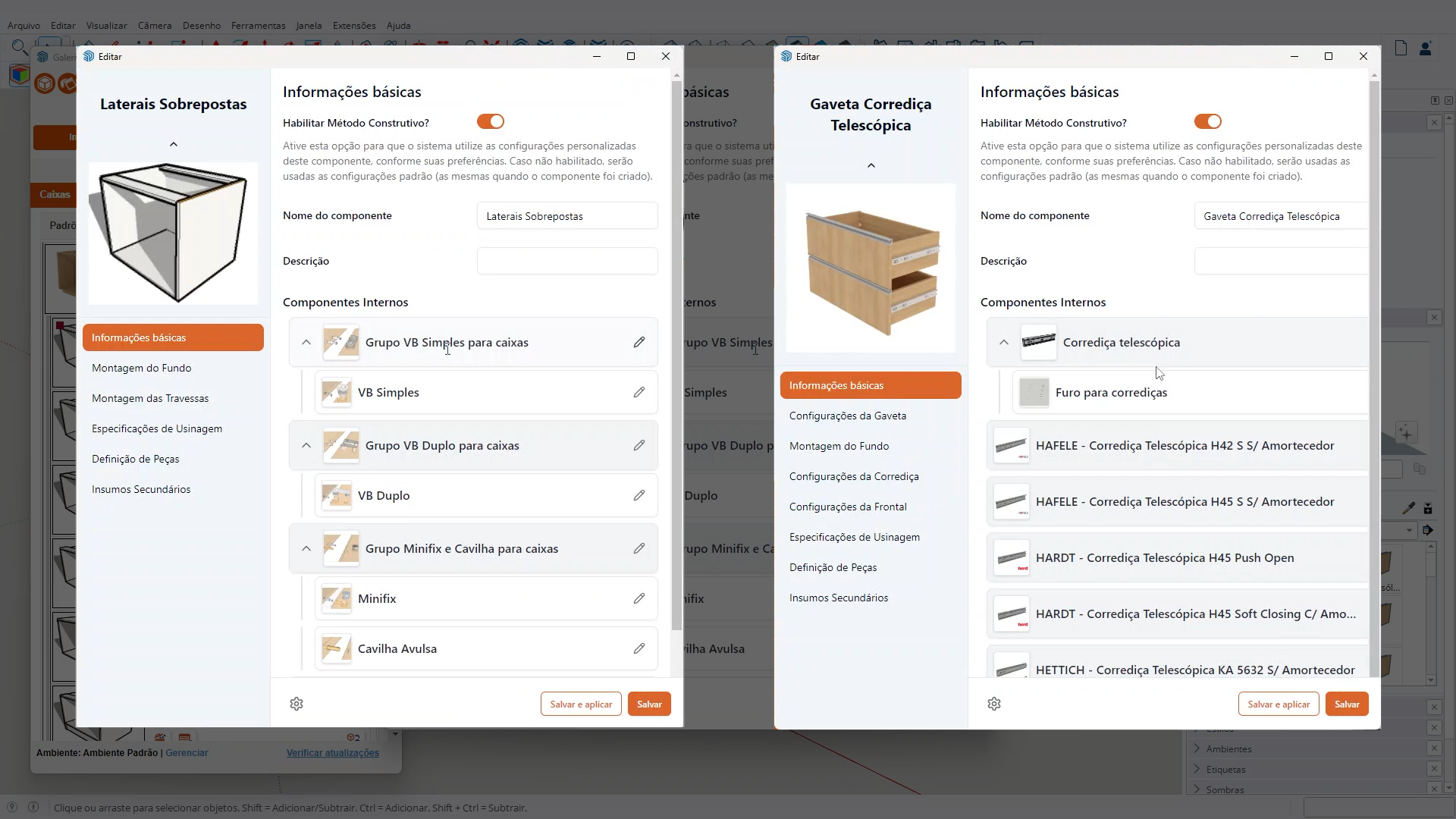Click the pencil icon next to Minifix

(x=639, y=598)
